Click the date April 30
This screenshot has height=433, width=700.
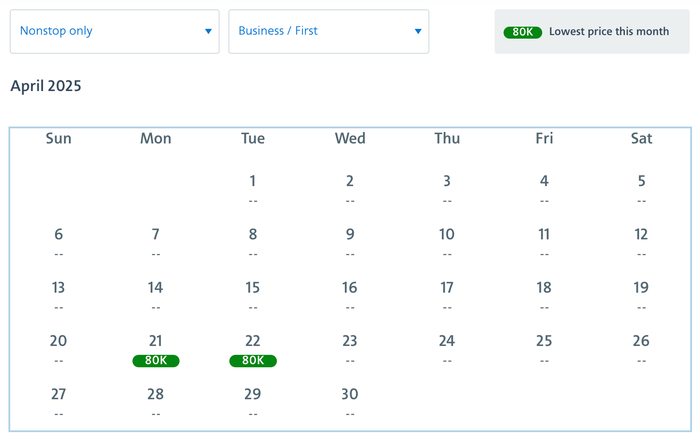click(350, 394)
